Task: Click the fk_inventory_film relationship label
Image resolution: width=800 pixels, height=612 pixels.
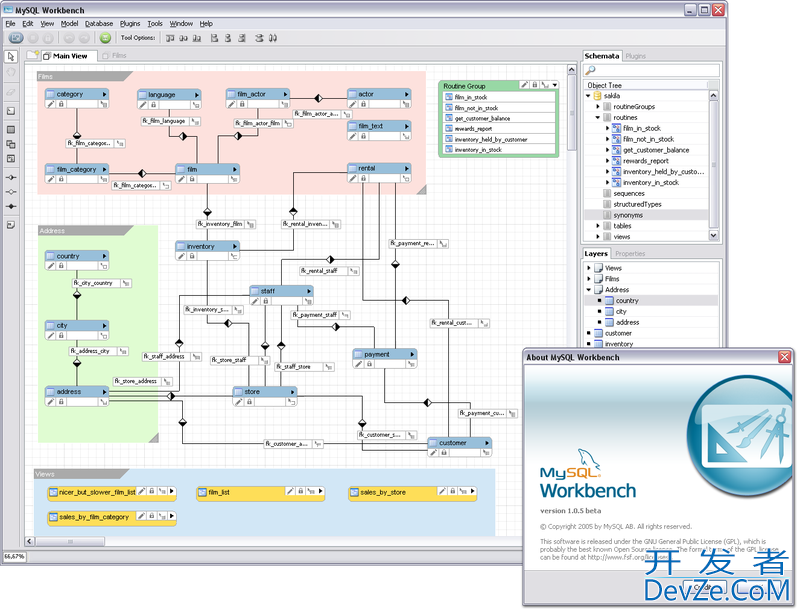Action: 220,224
